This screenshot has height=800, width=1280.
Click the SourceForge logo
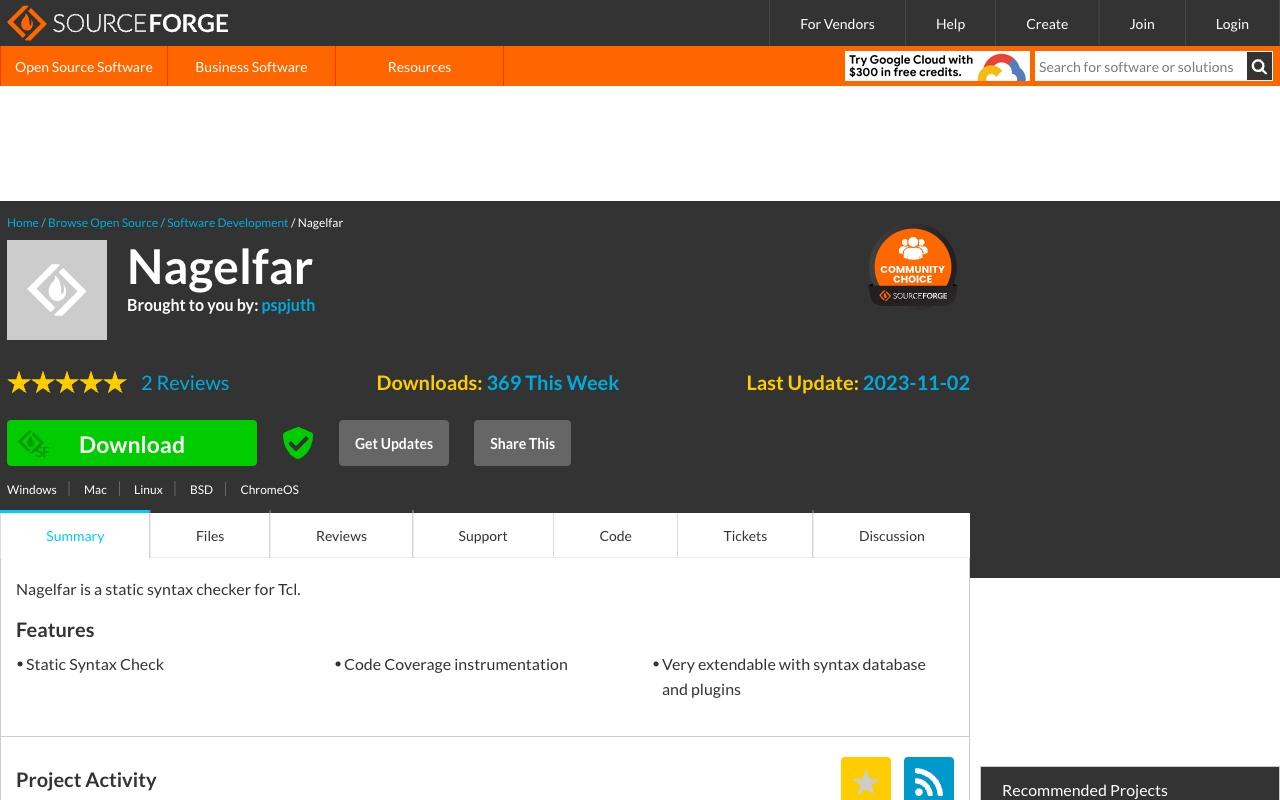pos(118,23)
